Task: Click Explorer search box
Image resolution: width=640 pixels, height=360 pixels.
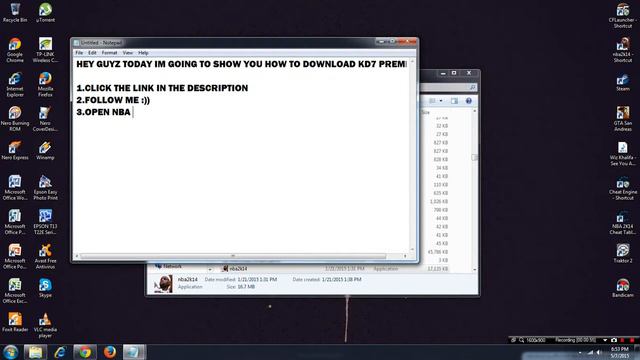Action: click(x=448, y=87)
